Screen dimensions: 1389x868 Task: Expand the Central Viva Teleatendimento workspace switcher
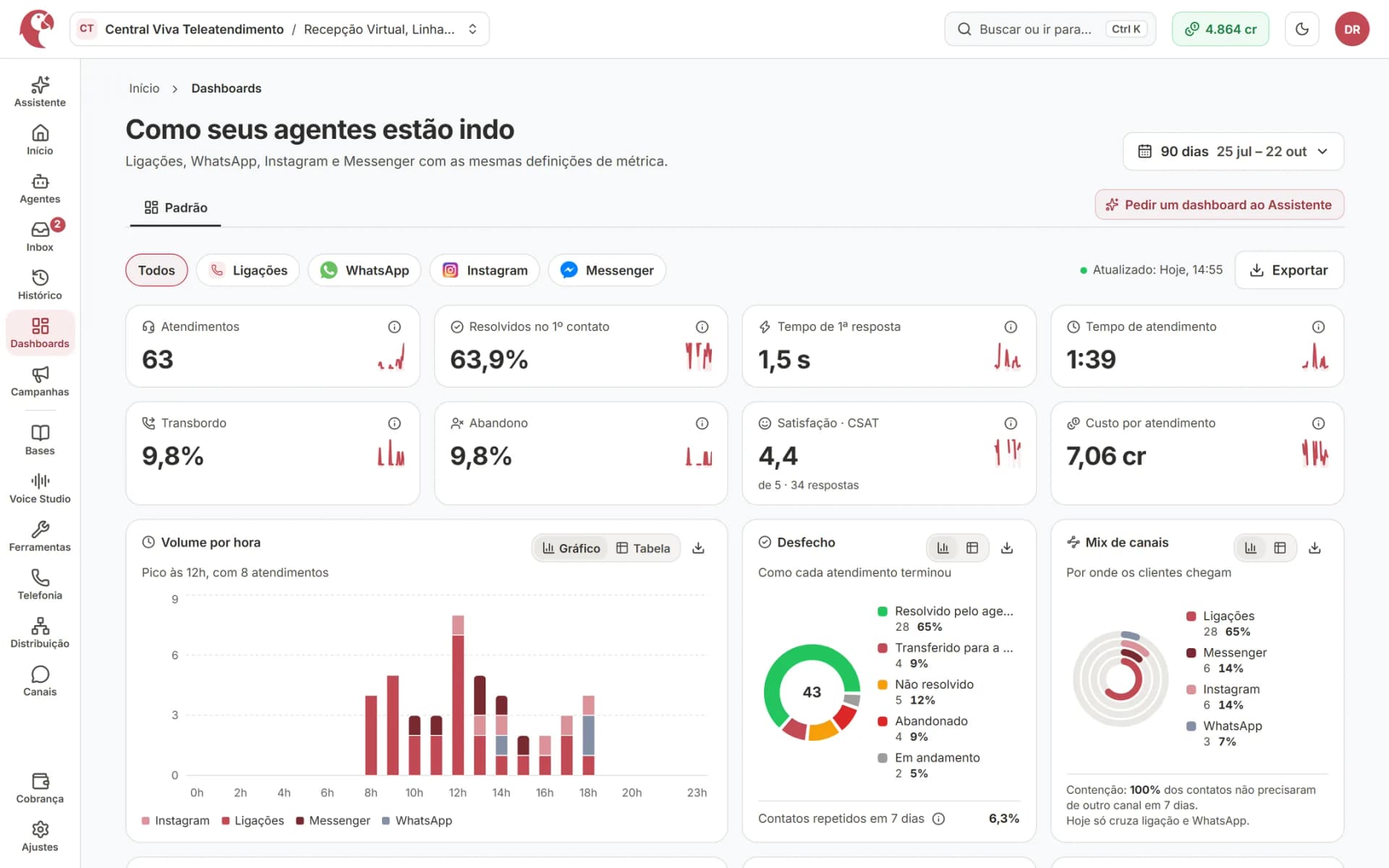click(279, 29)
